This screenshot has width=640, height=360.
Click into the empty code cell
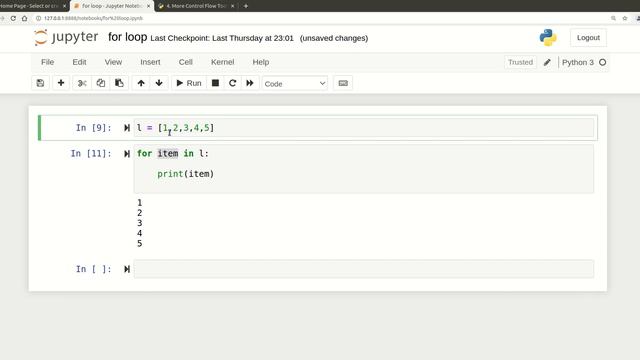click(x=364, y=269)
